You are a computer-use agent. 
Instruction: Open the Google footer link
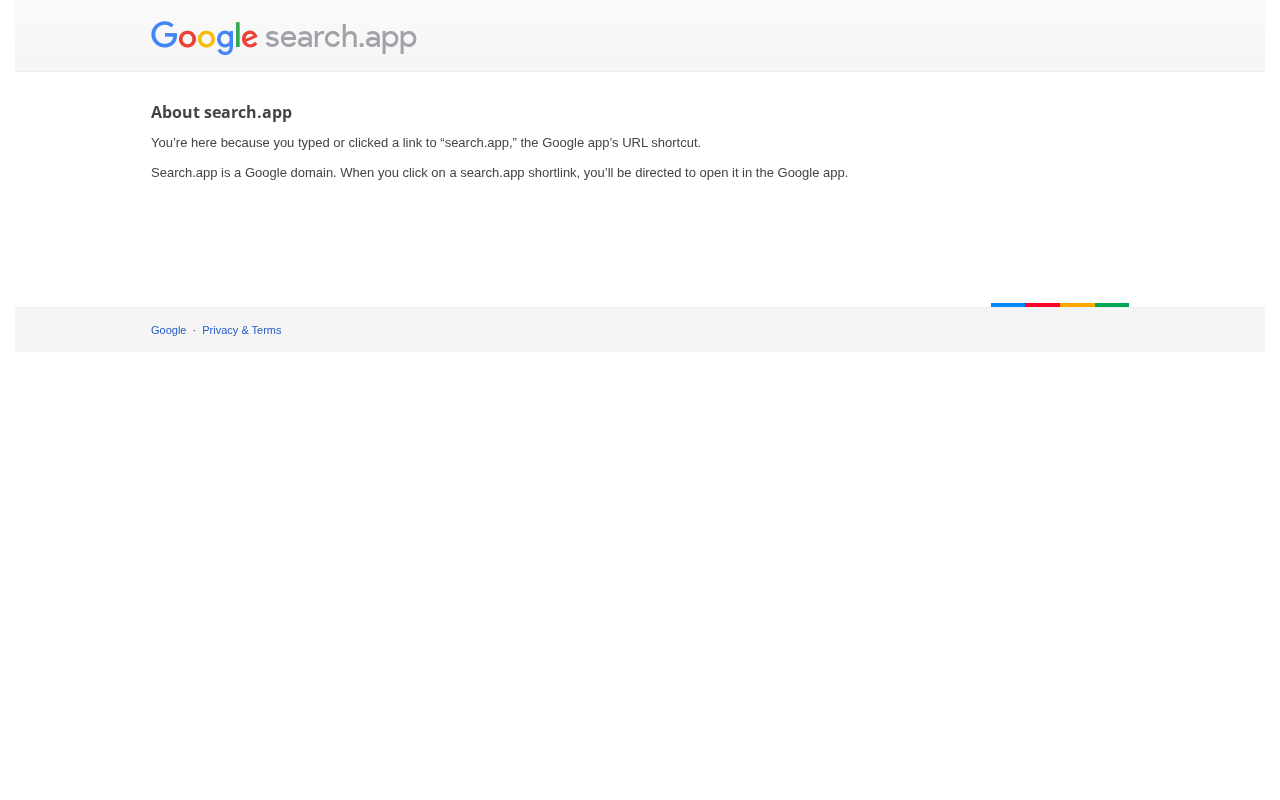[x=168, y=330]
